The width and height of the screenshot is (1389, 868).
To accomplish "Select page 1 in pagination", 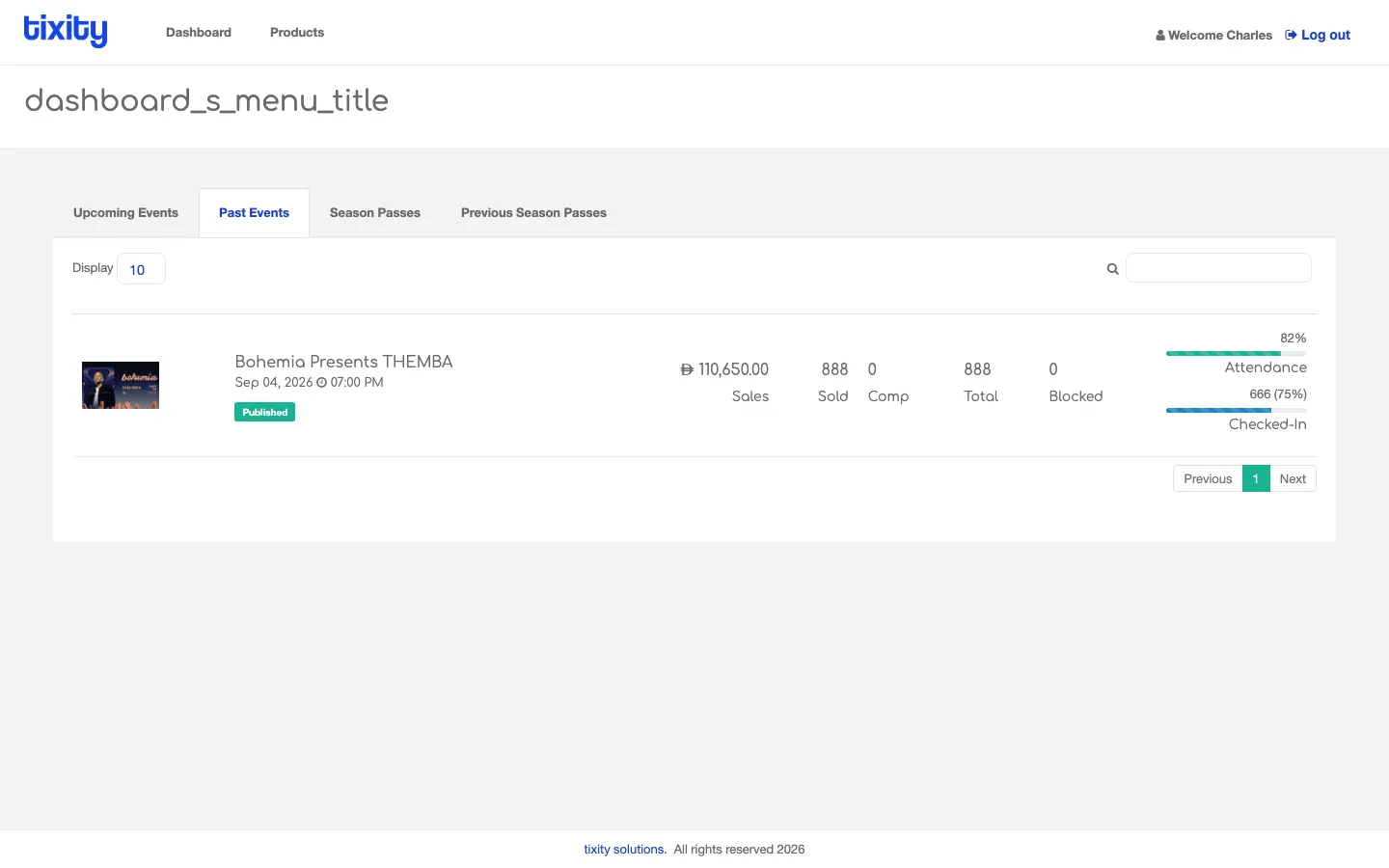I will (x=1256, y=478).
